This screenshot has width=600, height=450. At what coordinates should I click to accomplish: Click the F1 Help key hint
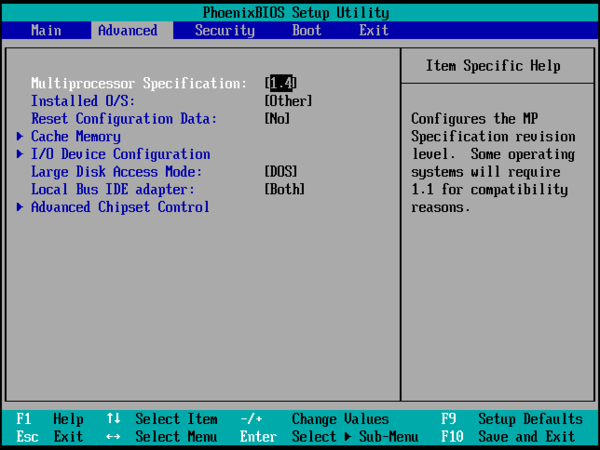(x=50, y=419)
